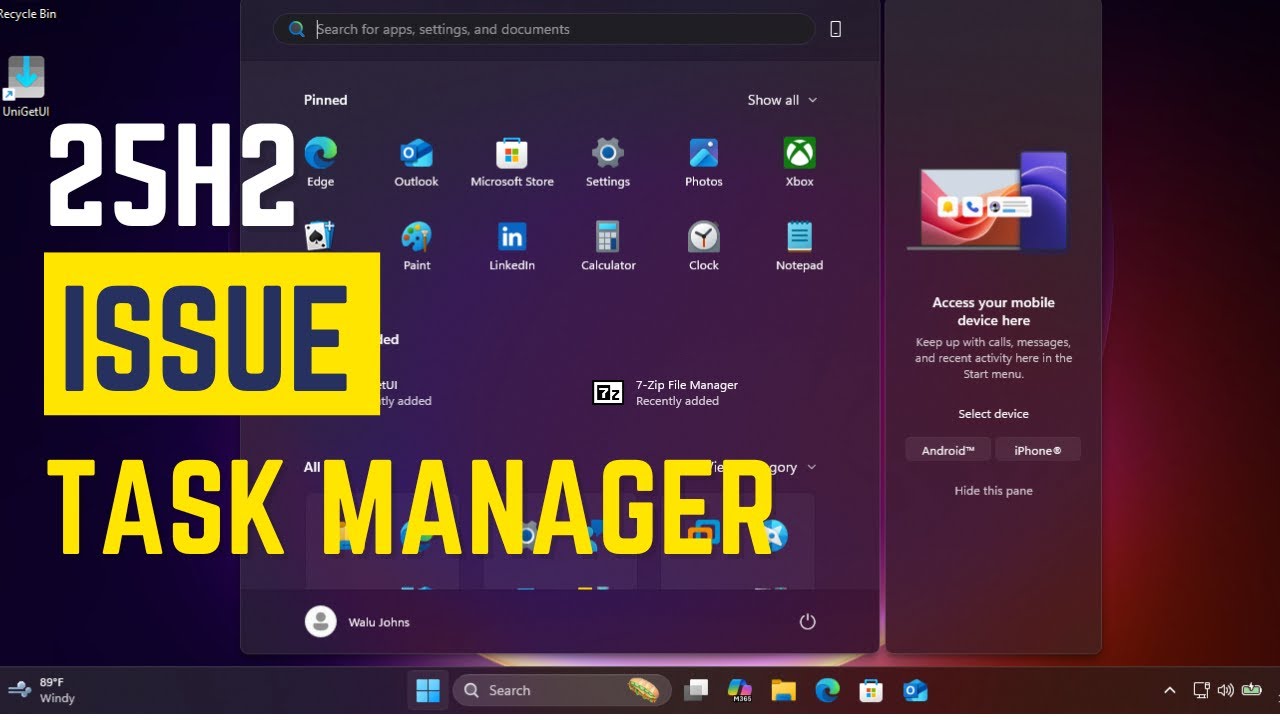1280x720 pixels.
Task: Click Hide this pane link
Action: click(993, 491)
